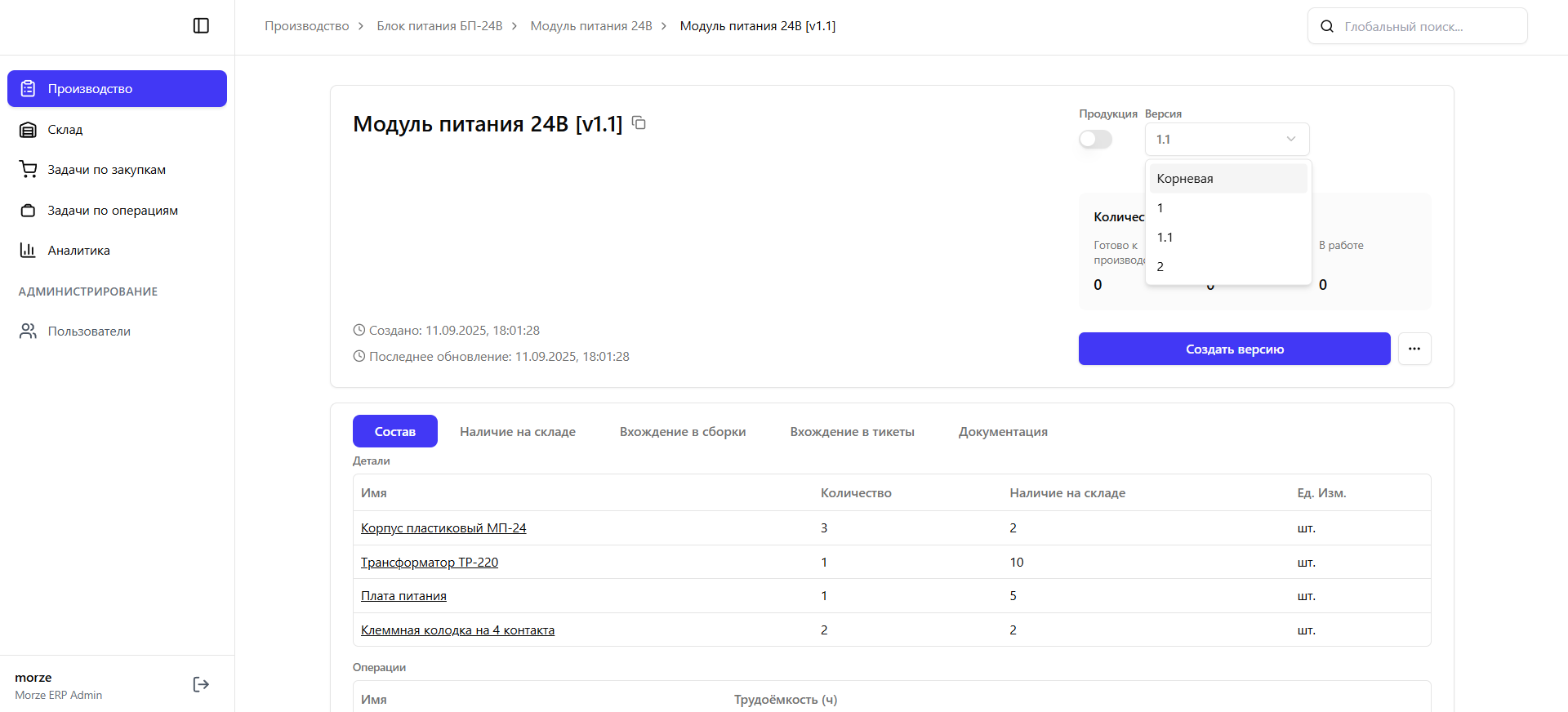Click the logout icon next to morze

tap(201, 684)
